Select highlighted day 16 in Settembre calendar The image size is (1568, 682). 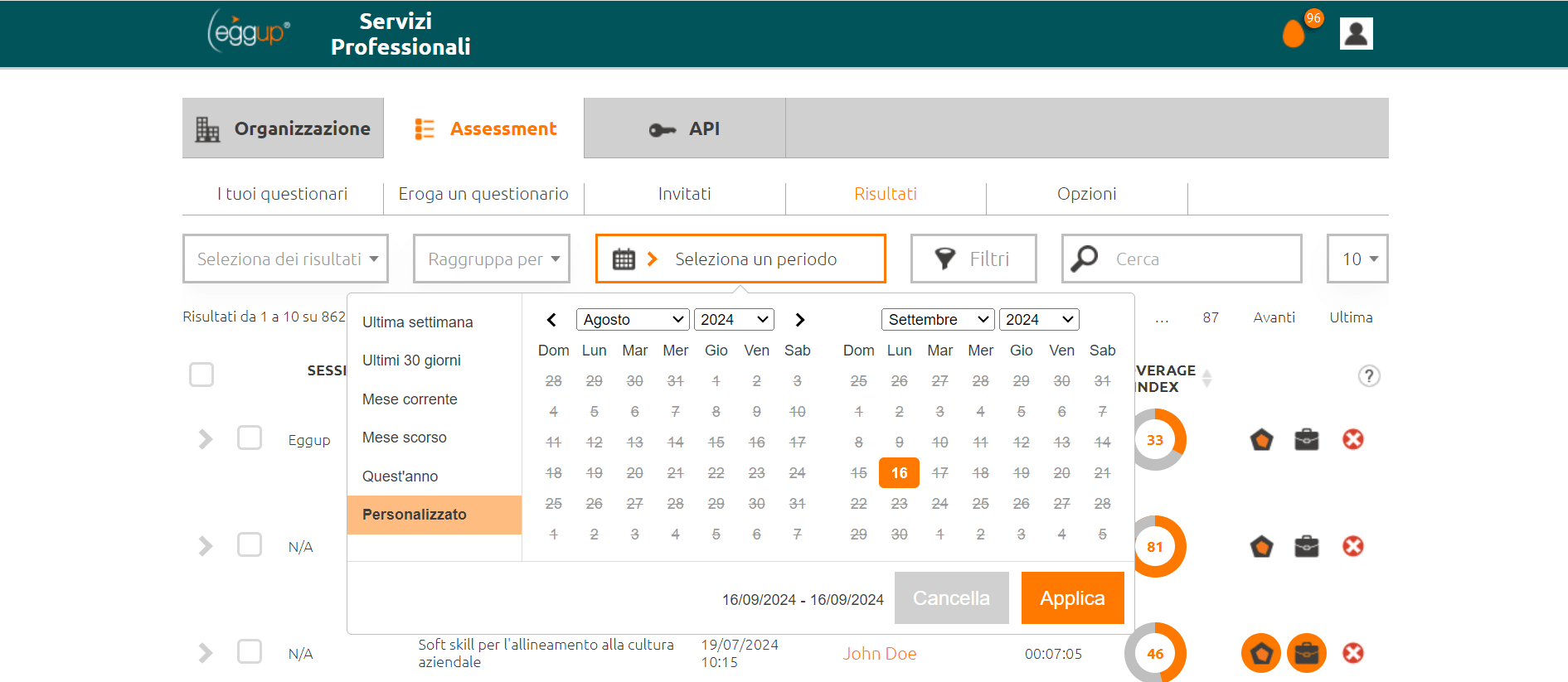point(899,473)
